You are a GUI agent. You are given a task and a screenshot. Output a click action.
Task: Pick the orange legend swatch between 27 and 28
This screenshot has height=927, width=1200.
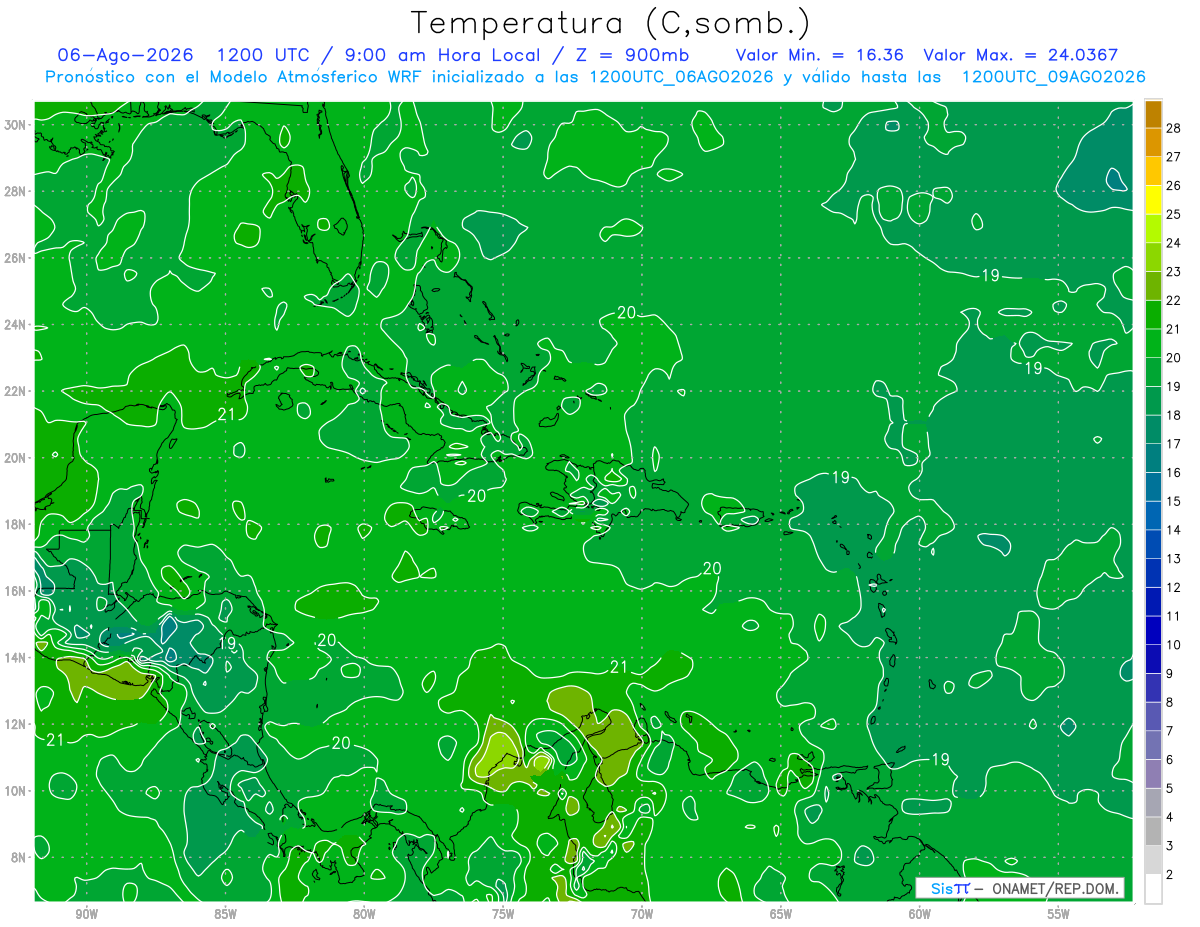tap(1153, 142)
